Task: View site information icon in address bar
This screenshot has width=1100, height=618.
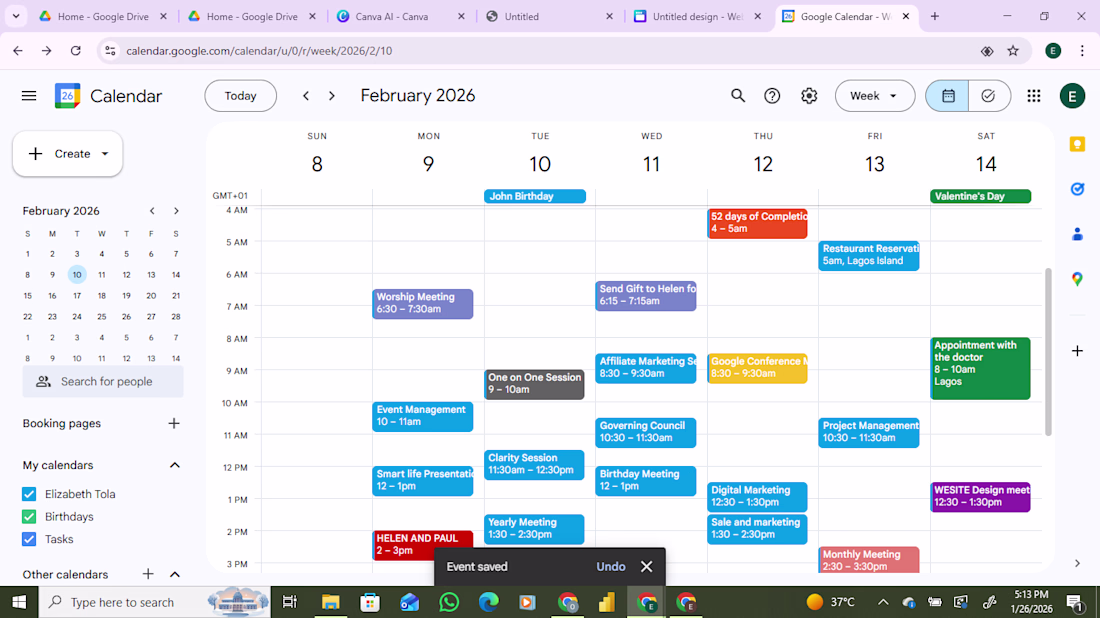Action: (109, 51)
